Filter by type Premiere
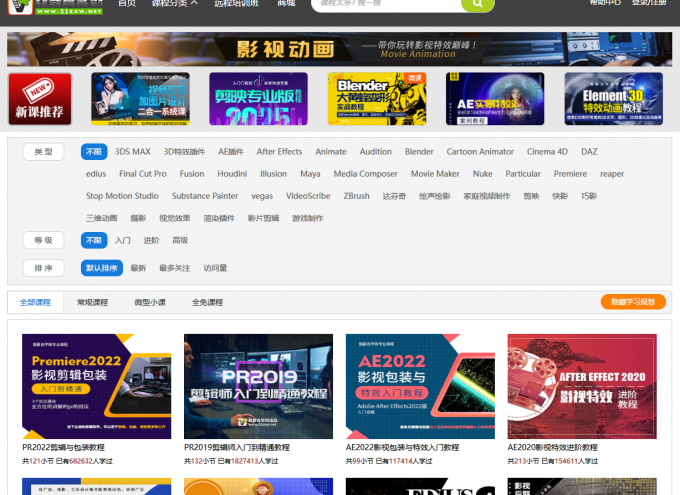The width and height of the screenshot is (680, 495). (570, 174)
